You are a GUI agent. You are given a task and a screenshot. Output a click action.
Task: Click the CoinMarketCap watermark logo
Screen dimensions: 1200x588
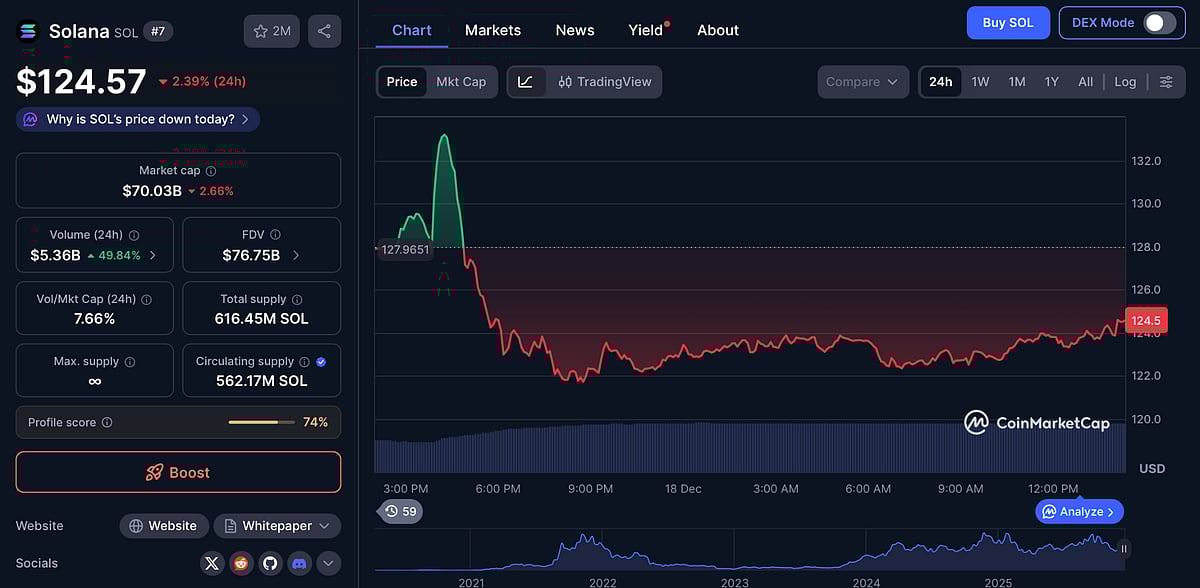(x=976, y=423)
